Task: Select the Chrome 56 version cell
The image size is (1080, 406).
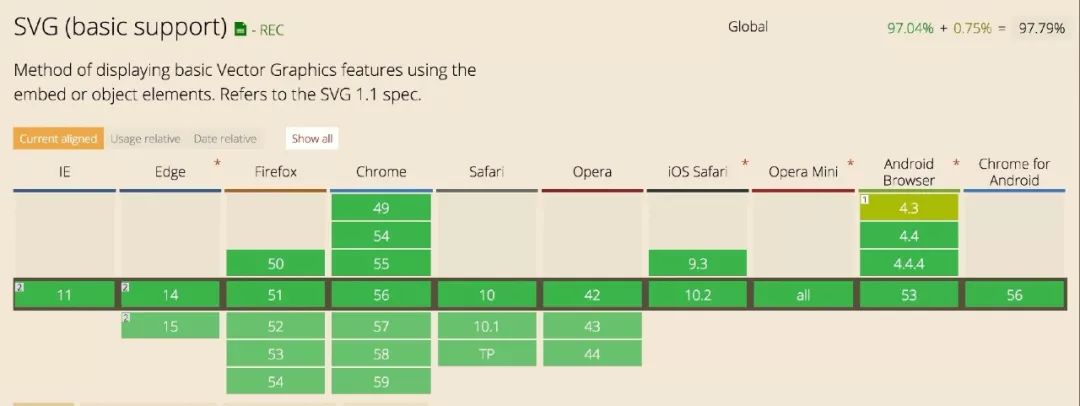Action: pos(381,295)
